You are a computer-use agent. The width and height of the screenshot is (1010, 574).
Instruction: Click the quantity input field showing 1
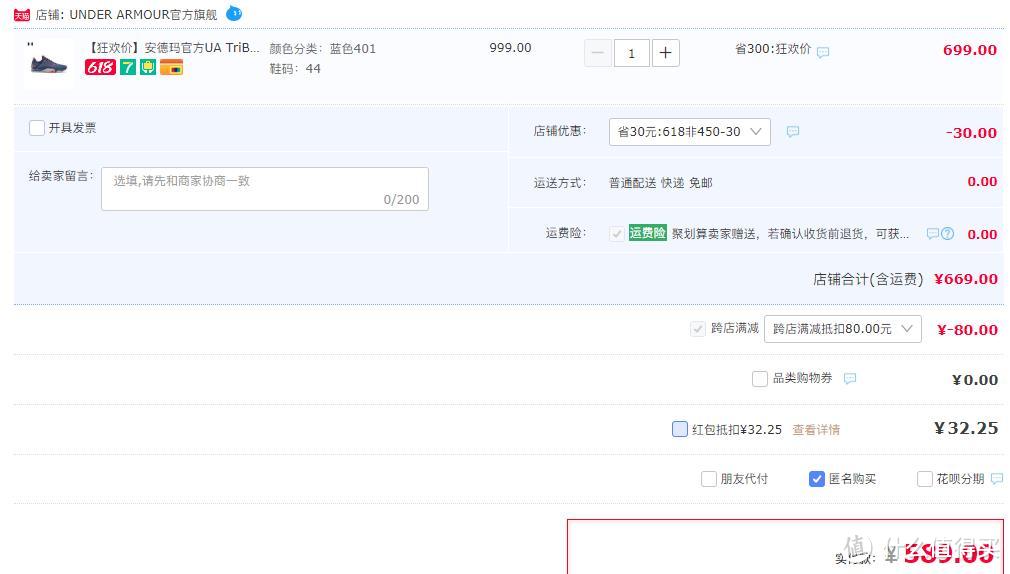[631, 53]
